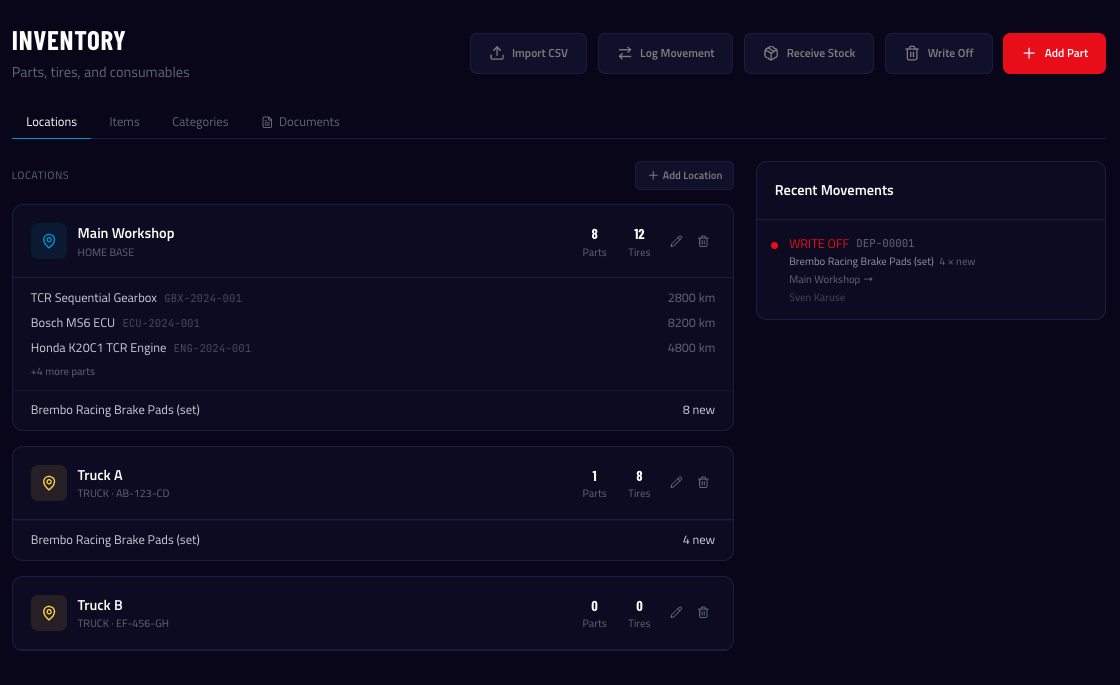This screenshot has height=685, width=1120.
Task: Click the Import CSV button
Action: pos(528,53)
